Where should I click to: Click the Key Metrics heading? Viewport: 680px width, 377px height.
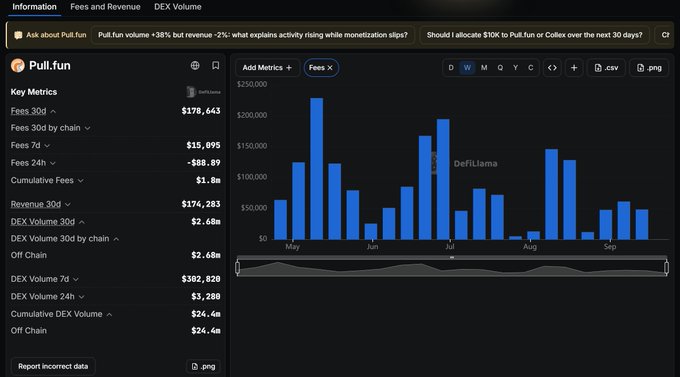click(x=34, y=92)
